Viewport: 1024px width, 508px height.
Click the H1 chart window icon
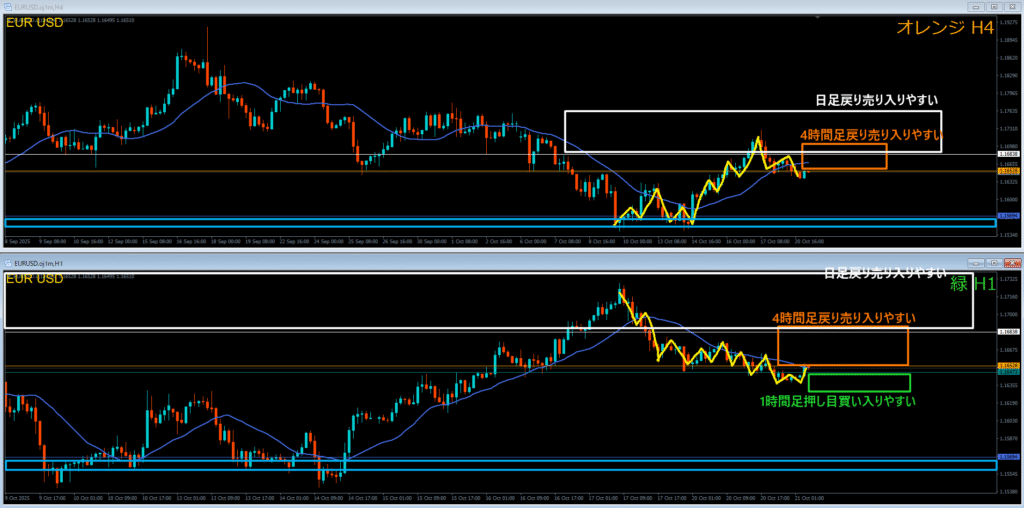(x=7, y=262)
